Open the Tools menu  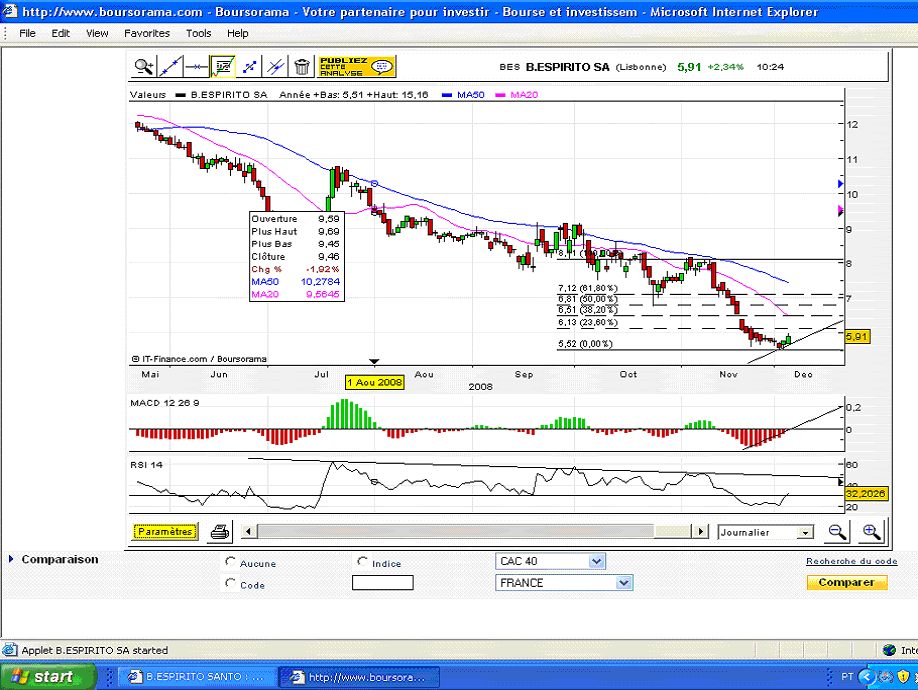pyautogui.click(x=198, y=33)
